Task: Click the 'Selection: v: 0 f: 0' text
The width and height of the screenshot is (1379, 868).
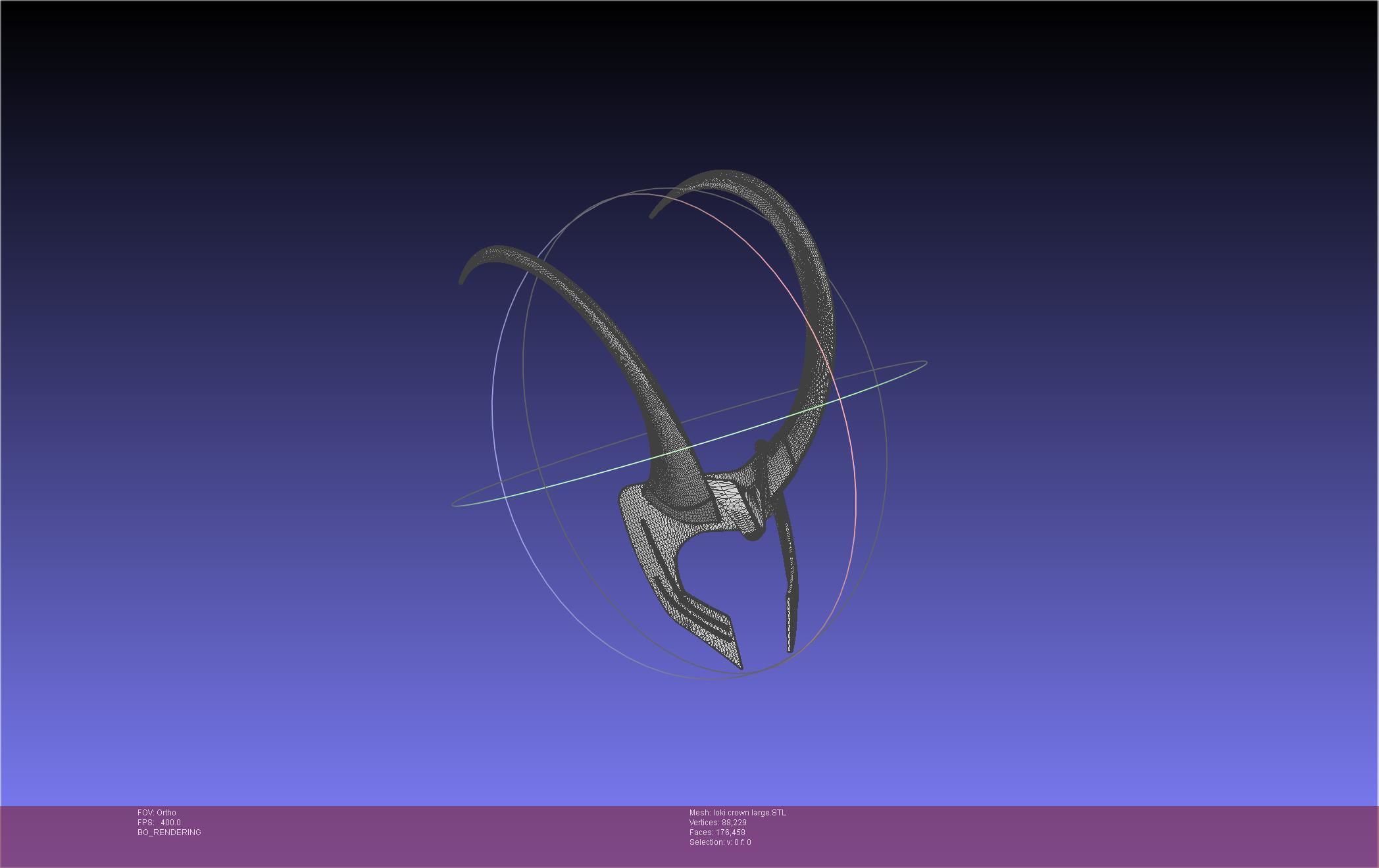Action: (x=720, y=842)
